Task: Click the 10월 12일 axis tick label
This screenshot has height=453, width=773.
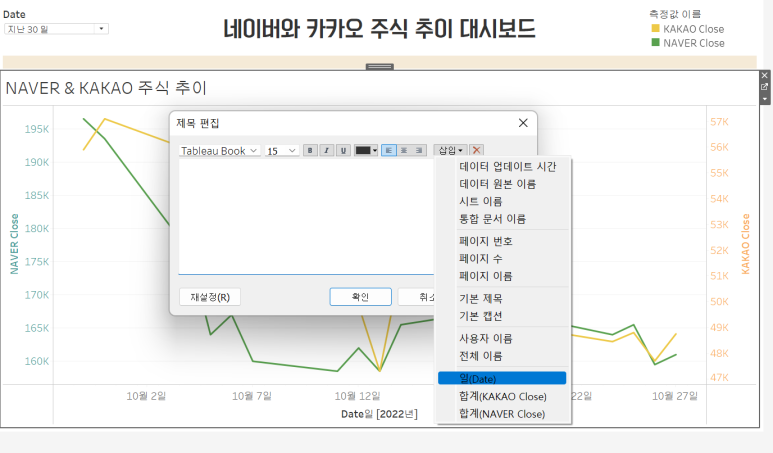Action: coord(357,396)
